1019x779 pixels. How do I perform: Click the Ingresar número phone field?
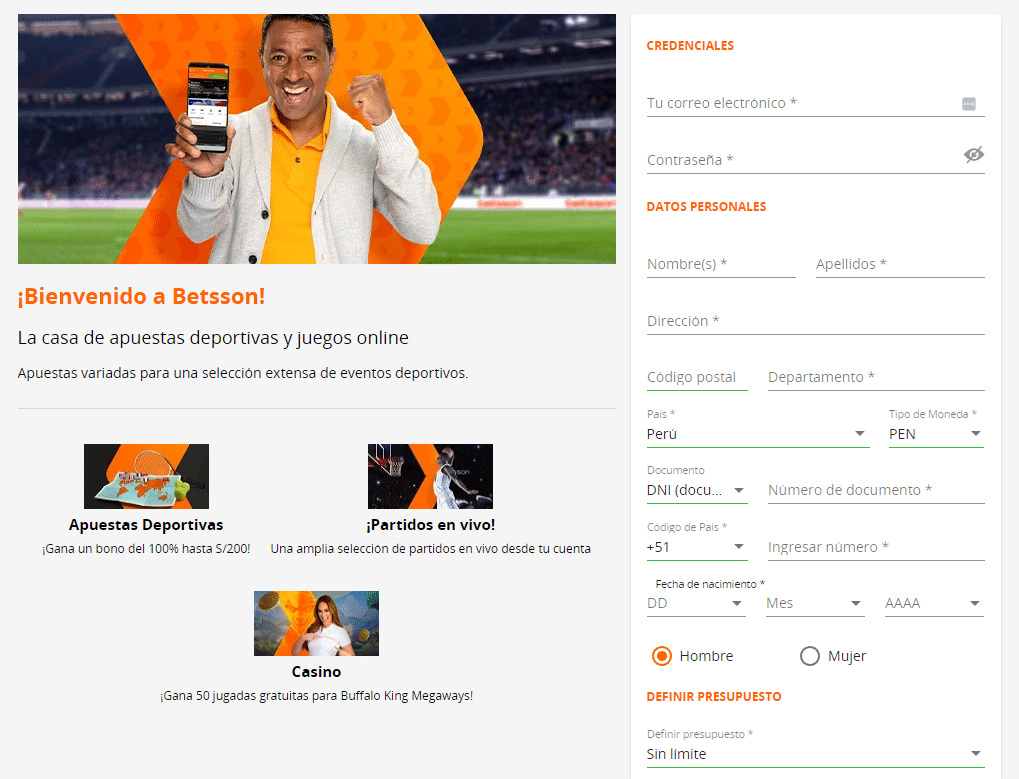pos(876,547)
